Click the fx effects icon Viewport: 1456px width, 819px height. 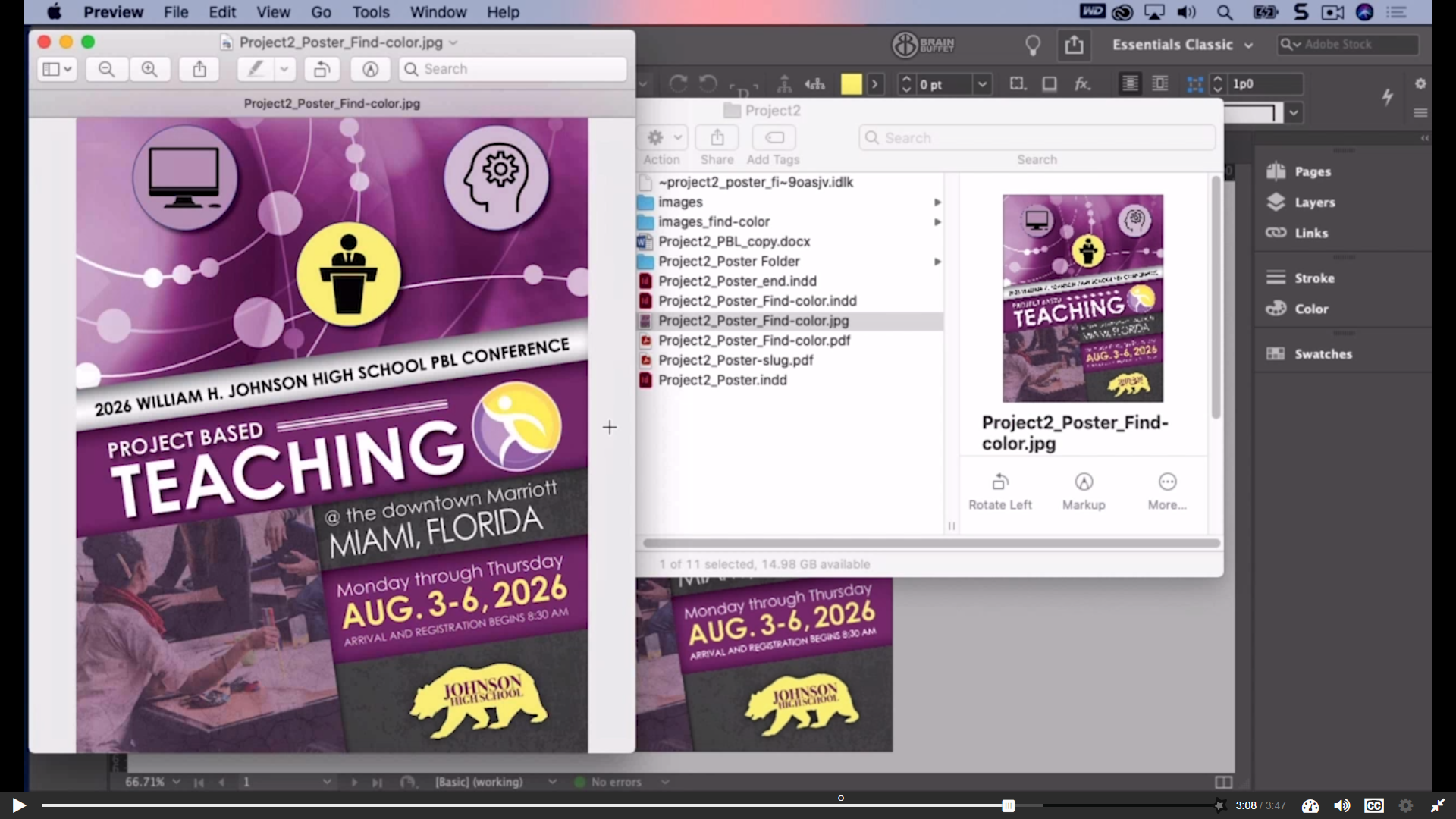pyautogui.click(x=1082, y=84)
